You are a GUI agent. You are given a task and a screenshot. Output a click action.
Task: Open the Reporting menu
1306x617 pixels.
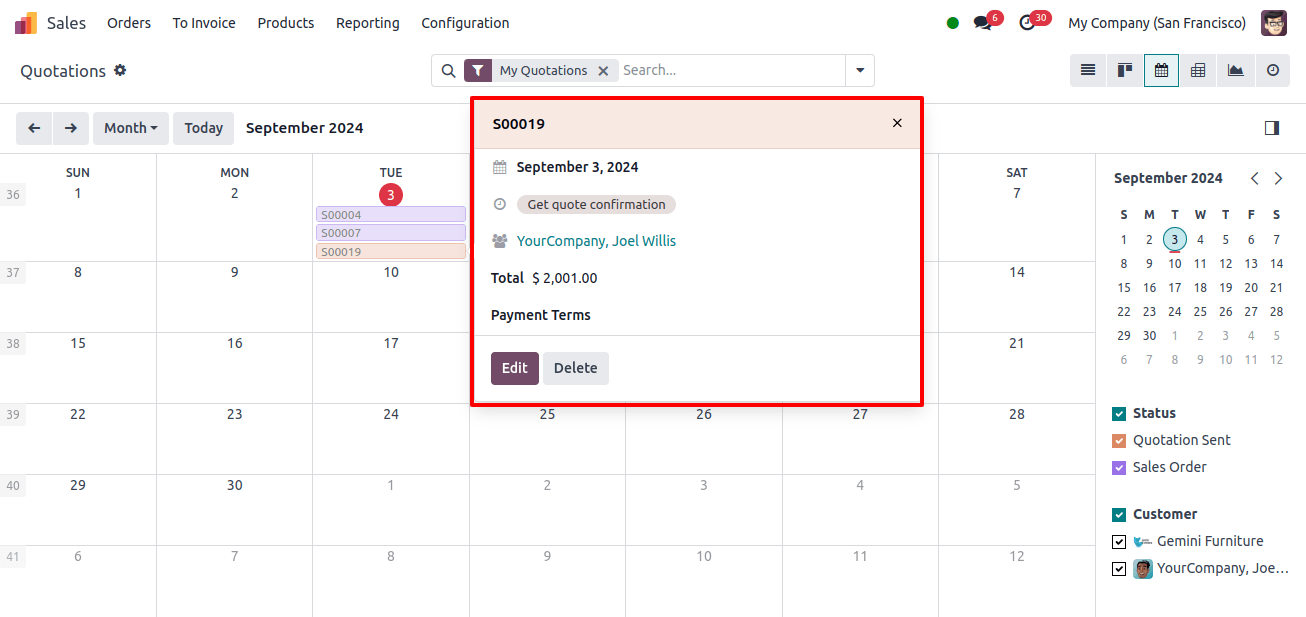tap(367, 22)
